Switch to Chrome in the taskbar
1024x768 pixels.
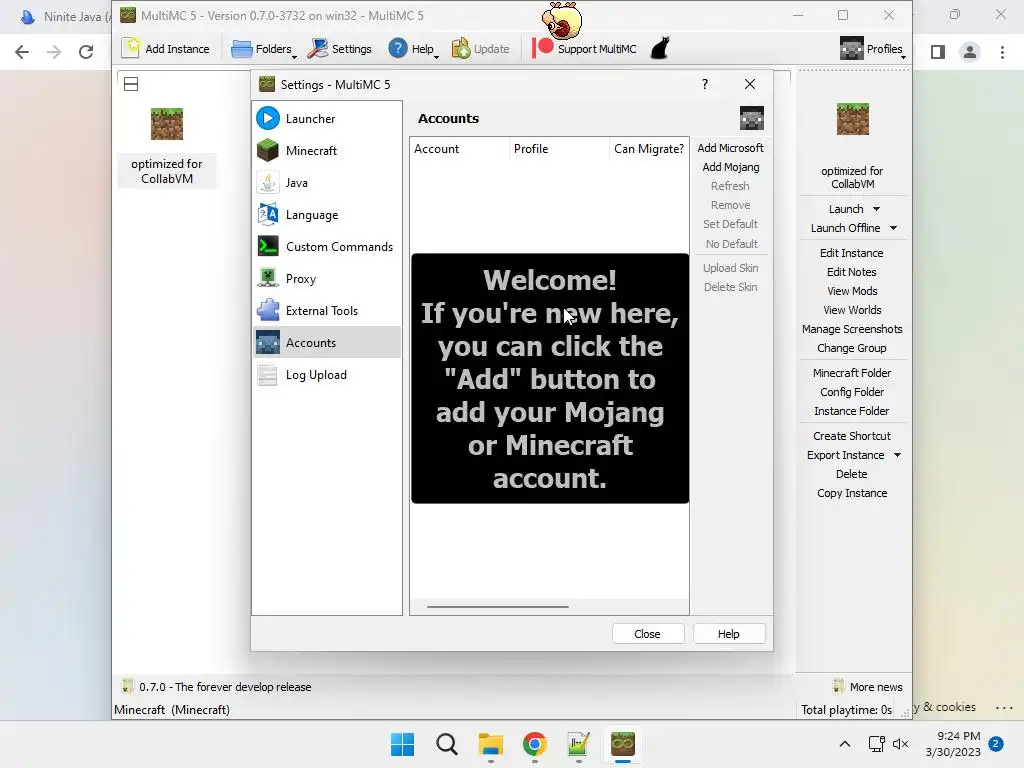pos(535,744)
